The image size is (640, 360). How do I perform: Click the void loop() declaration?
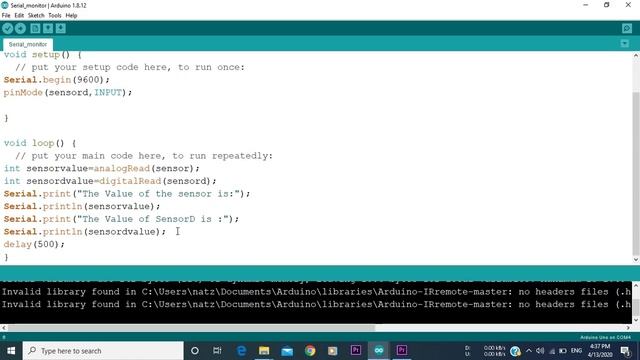[x=40, y=143]
